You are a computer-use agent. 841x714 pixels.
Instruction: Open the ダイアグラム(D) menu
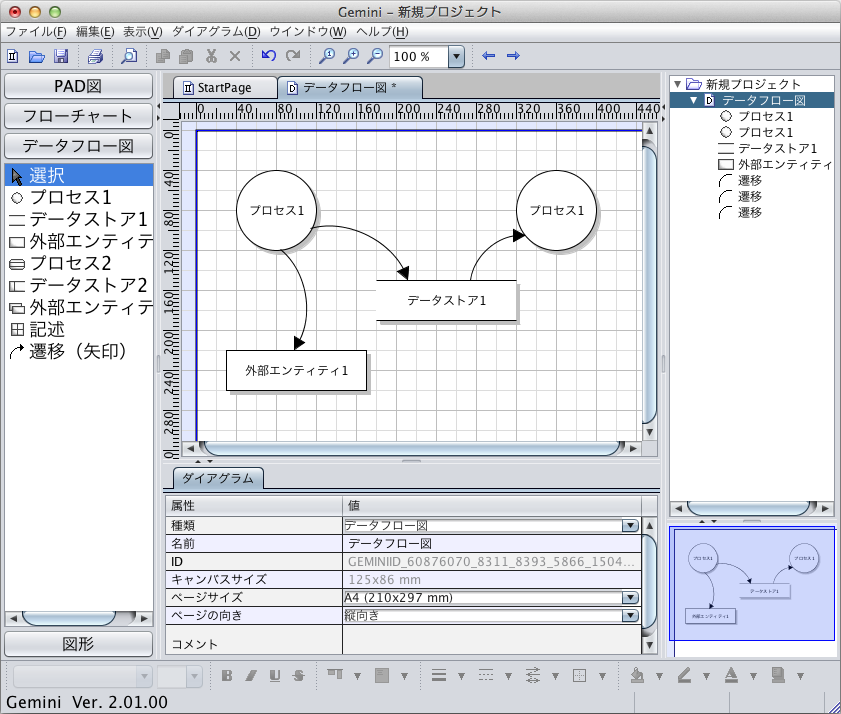[216, 32]
